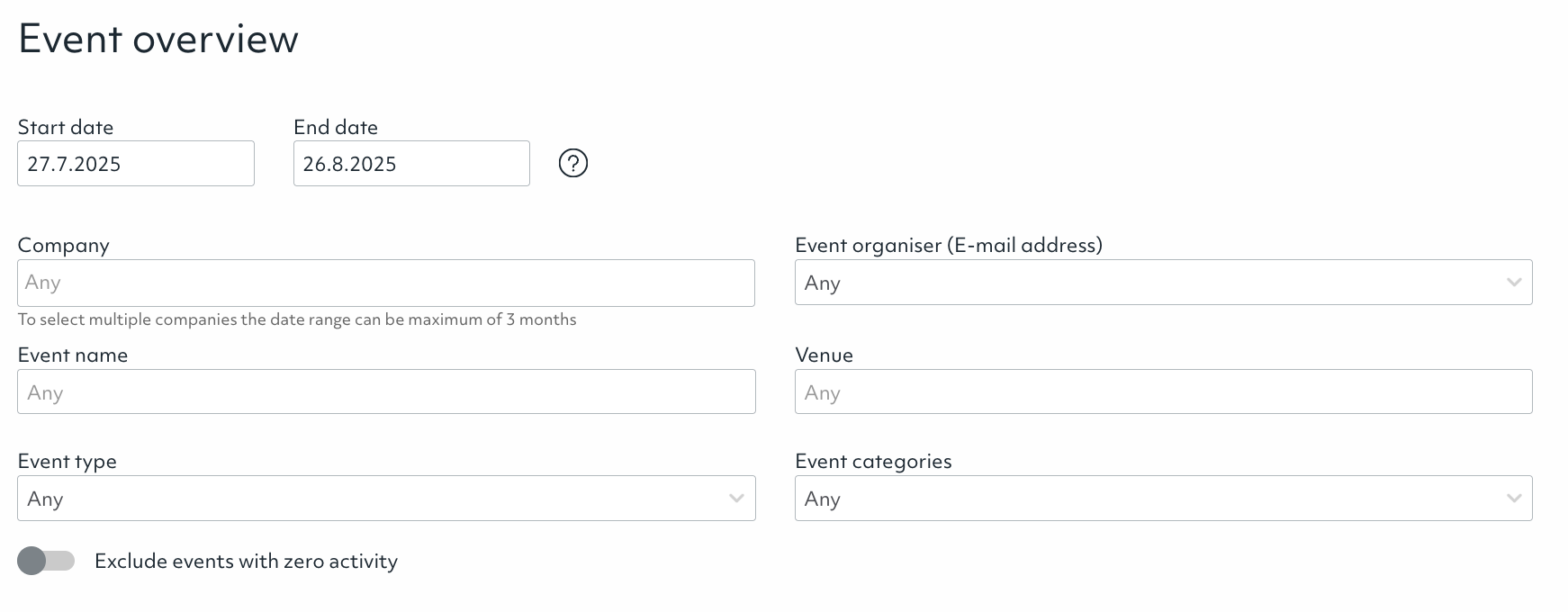Click the chevron arrow in Event type field

tap(736, 499)
